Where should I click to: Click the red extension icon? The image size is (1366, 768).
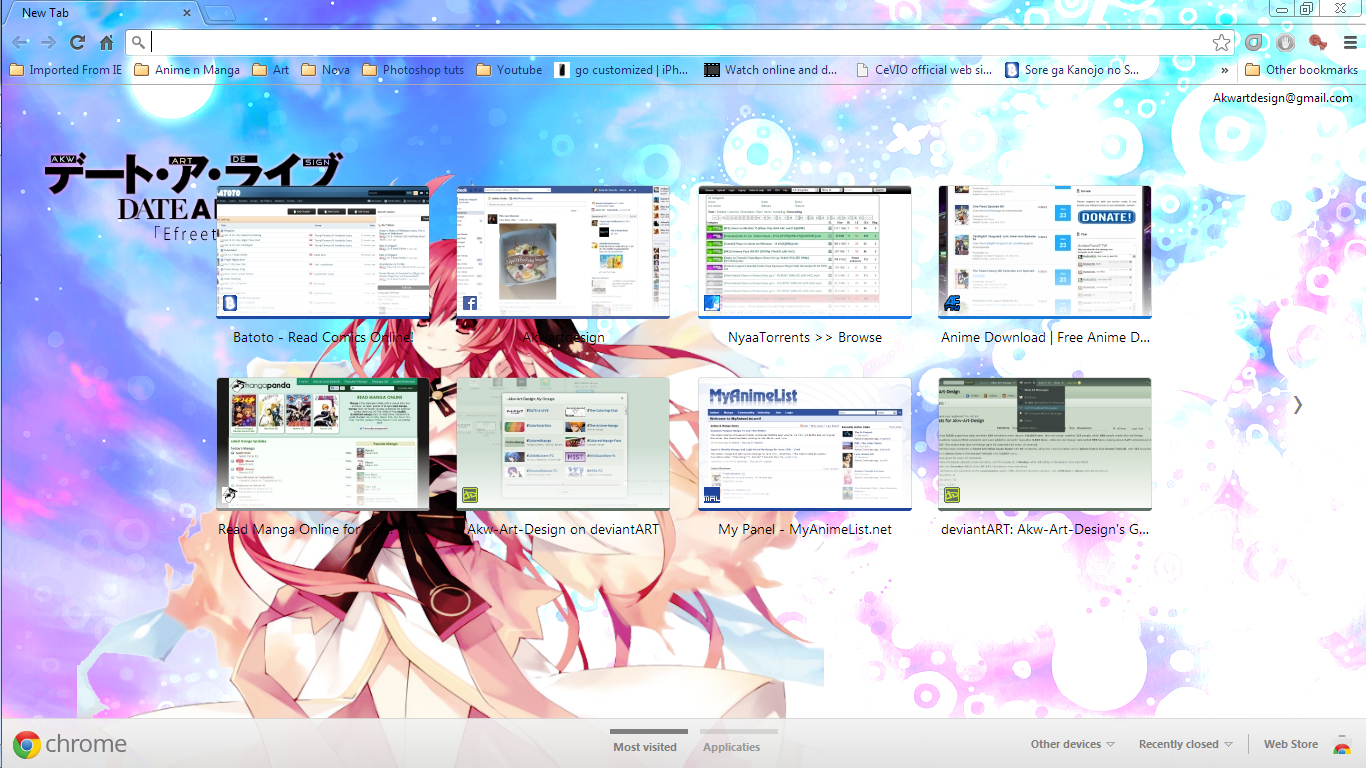pyautogui.click(x=1318, y=42)
